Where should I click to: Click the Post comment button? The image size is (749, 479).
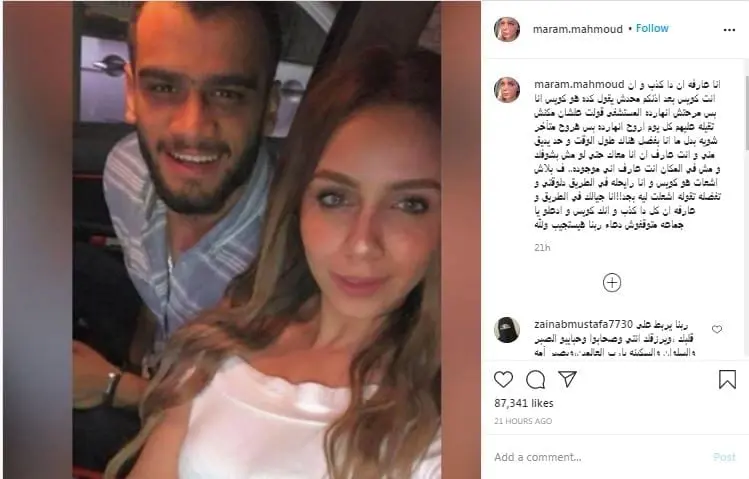[724, 457]
